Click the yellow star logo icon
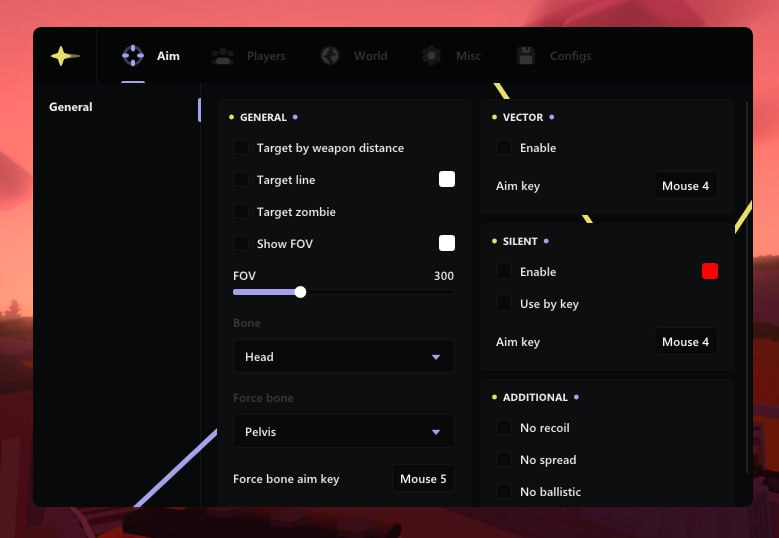The width and height of the screenshot is (779, 538). pyautogui.click(x=65, y=56)
